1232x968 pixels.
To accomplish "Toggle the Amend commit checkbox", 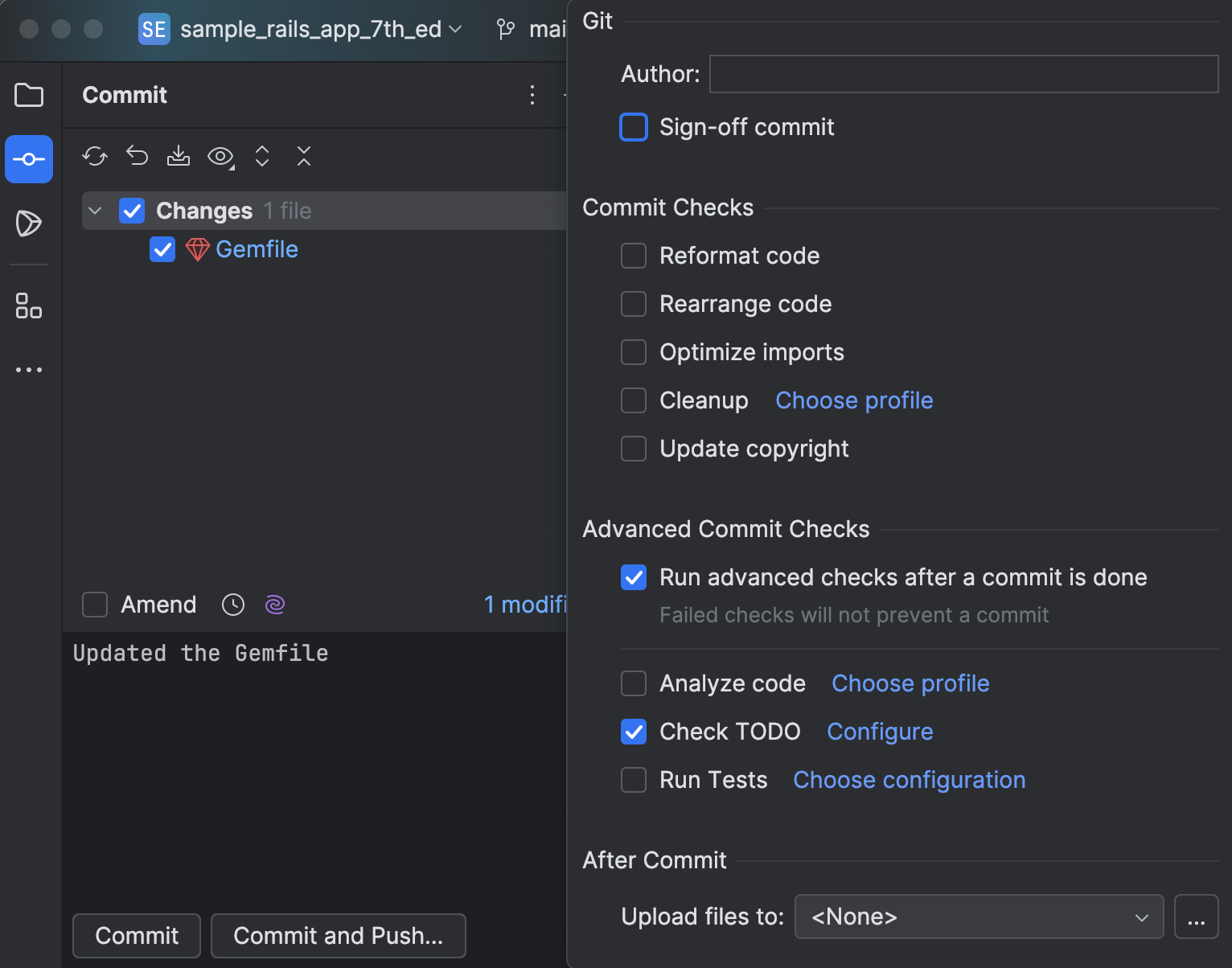I will click(x=94, y=605).
